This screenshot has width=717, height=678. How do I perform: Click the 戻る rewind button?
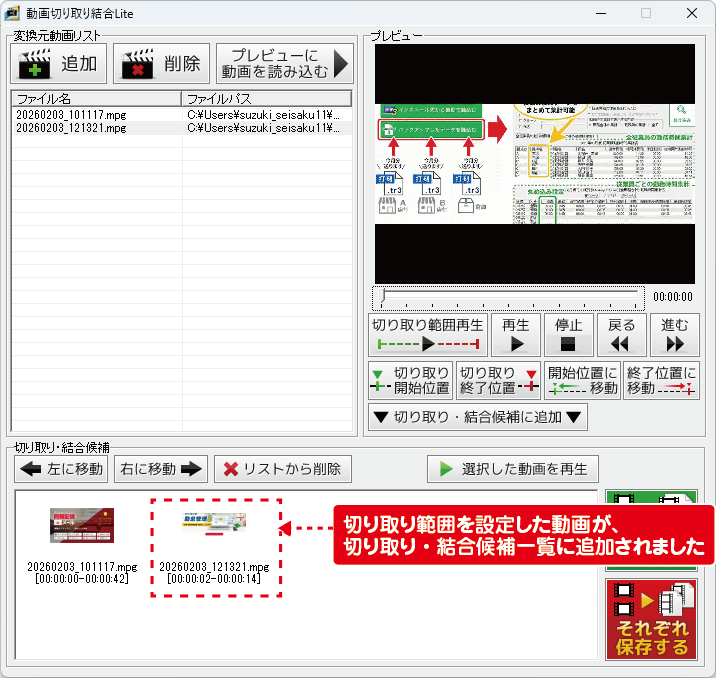point(622,335)
